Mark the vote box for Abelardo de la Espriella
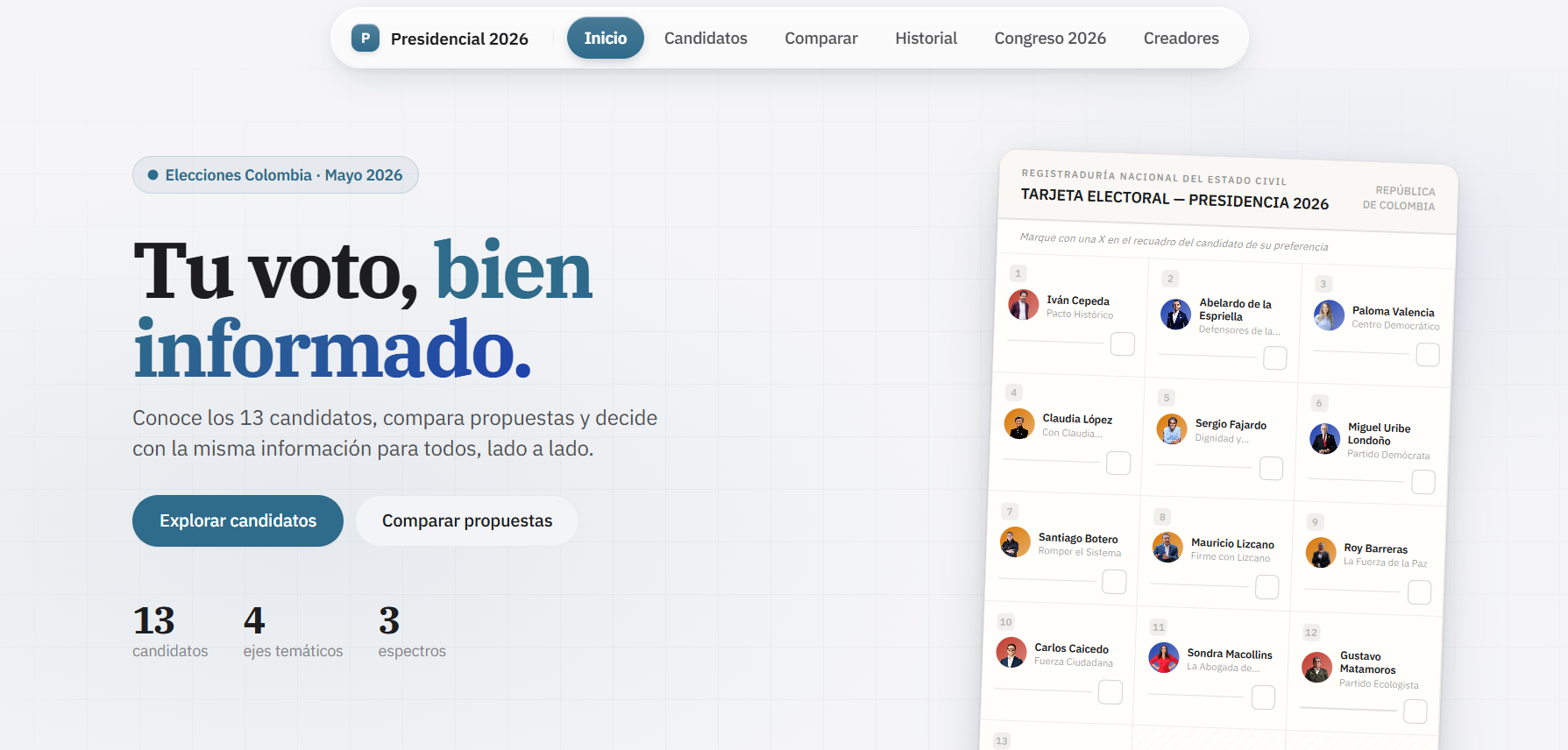The width and height of the screenshot is (1568, 750). [x=1275, y=358]
